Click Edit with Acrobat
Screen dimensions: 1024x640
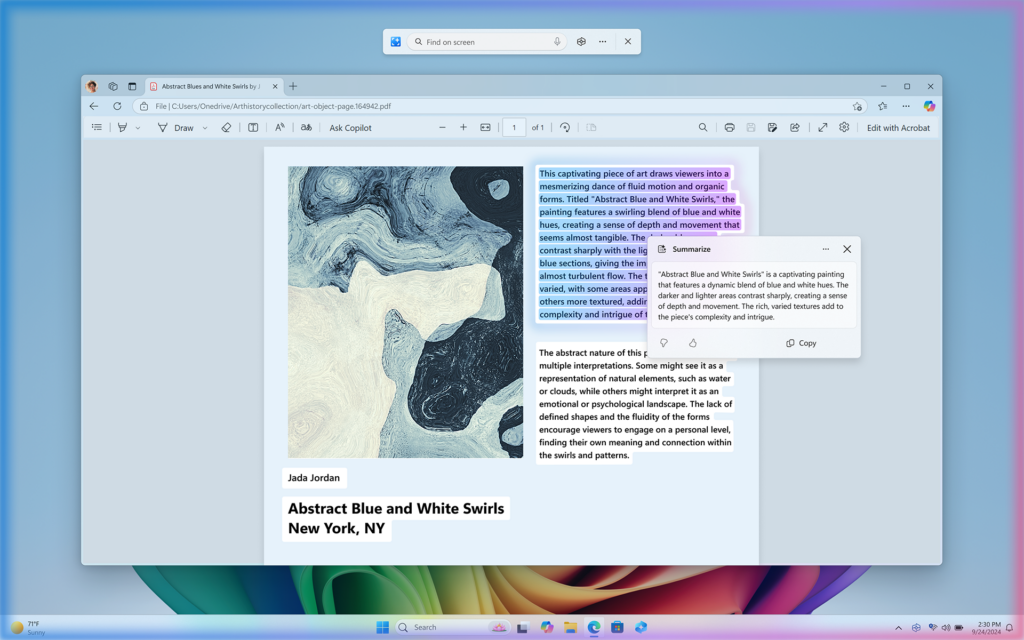[897, 127]
